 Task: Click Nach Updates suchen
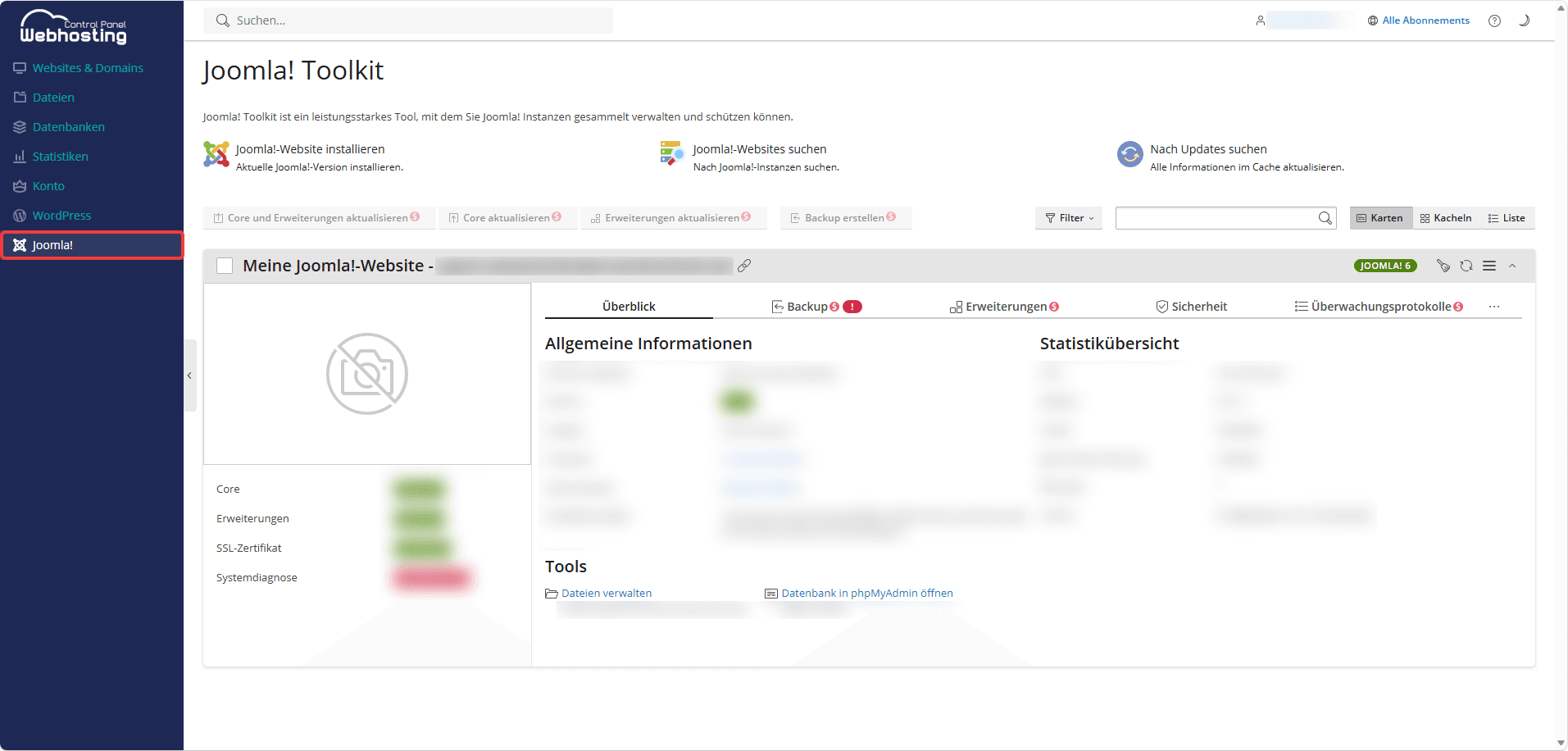click(x=1208, y=149)
